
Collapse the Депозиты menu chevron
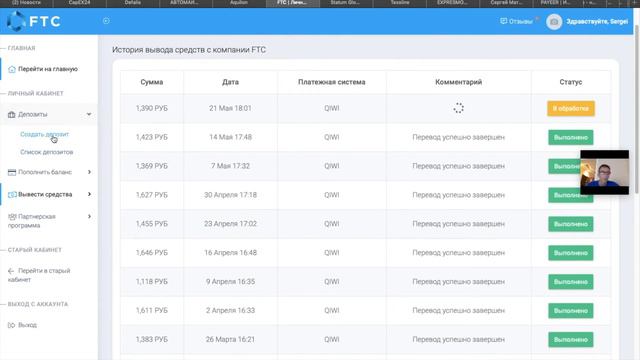click(x=89, y=114)
